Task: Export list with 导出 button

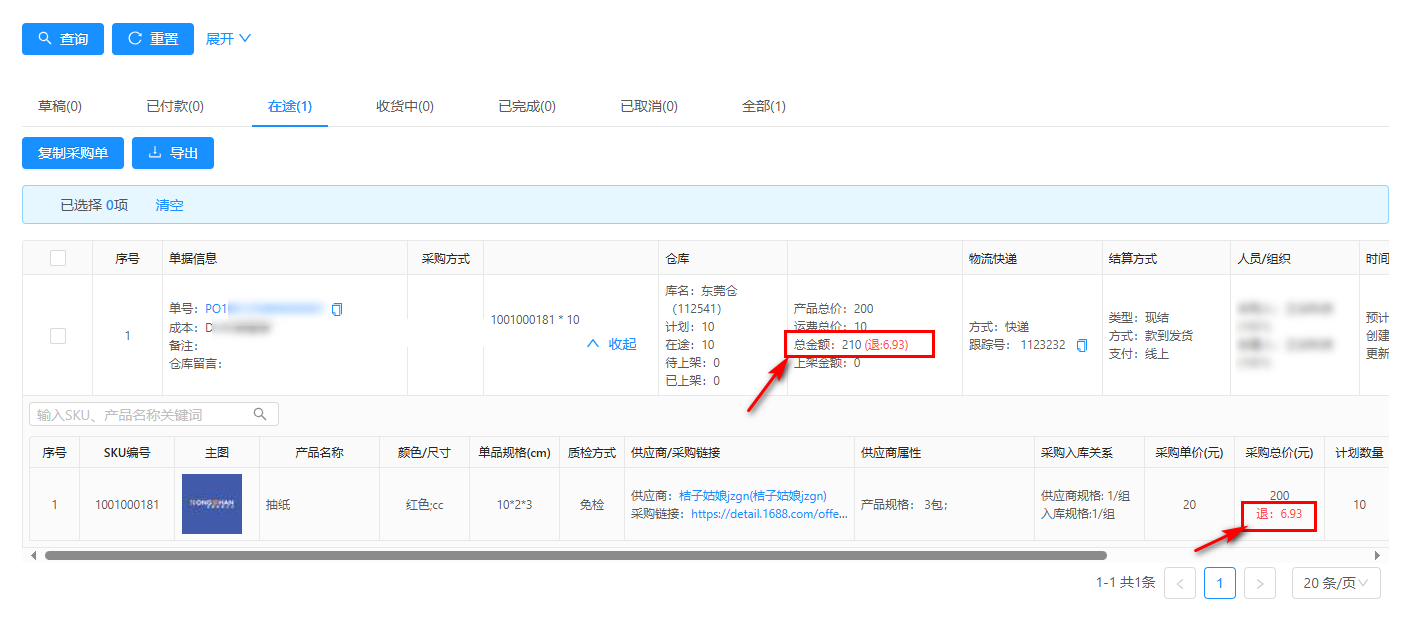Action: (x=173, y=153)
